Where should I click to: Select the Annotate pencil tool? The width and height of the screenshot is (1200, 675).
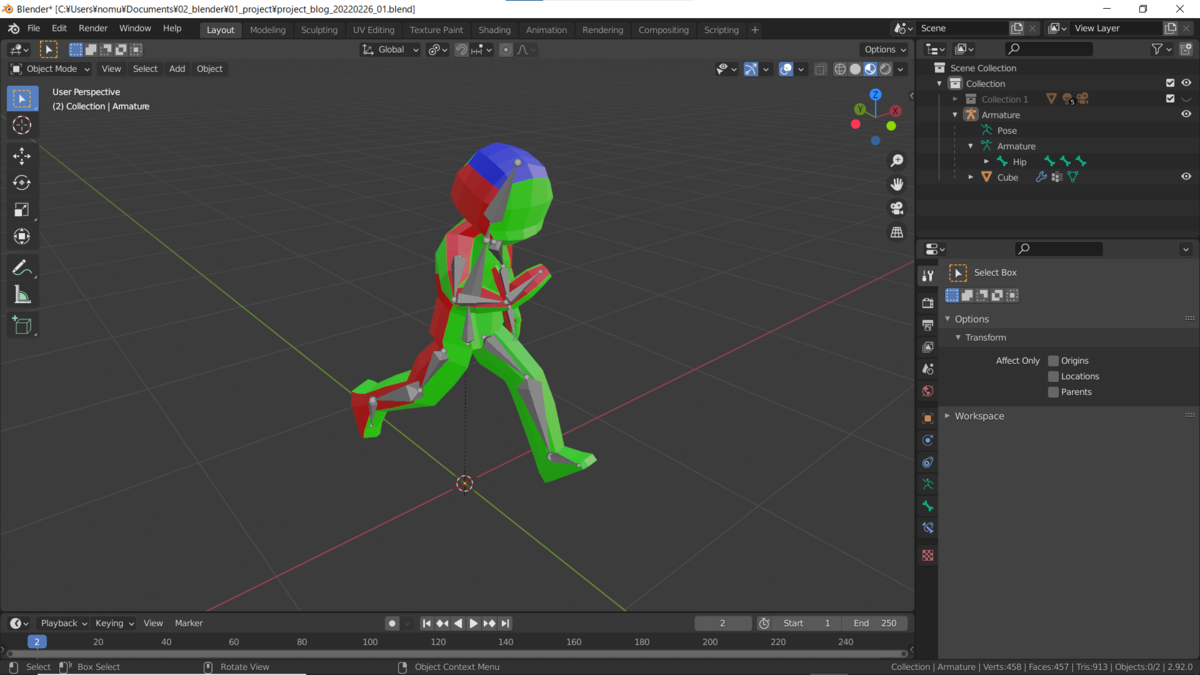click(x=22, y=268)
